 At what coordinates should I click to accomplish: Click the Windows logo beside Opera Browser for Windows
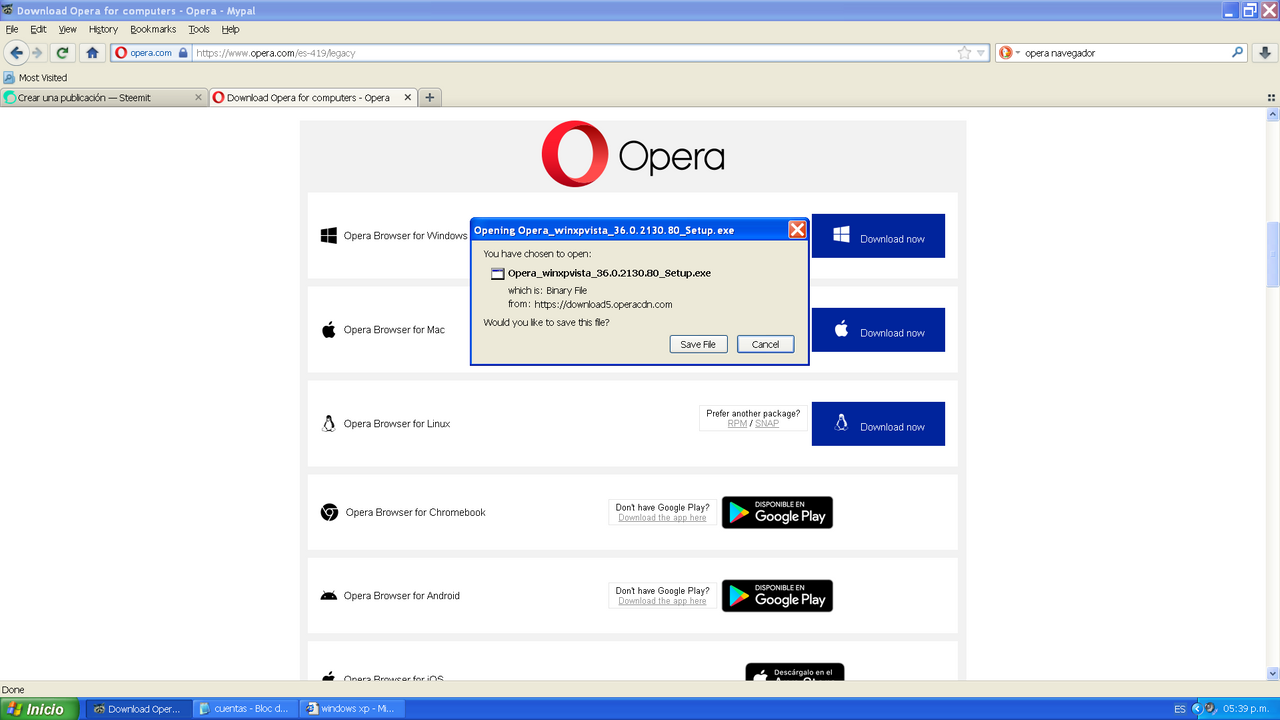click(328, 236)
